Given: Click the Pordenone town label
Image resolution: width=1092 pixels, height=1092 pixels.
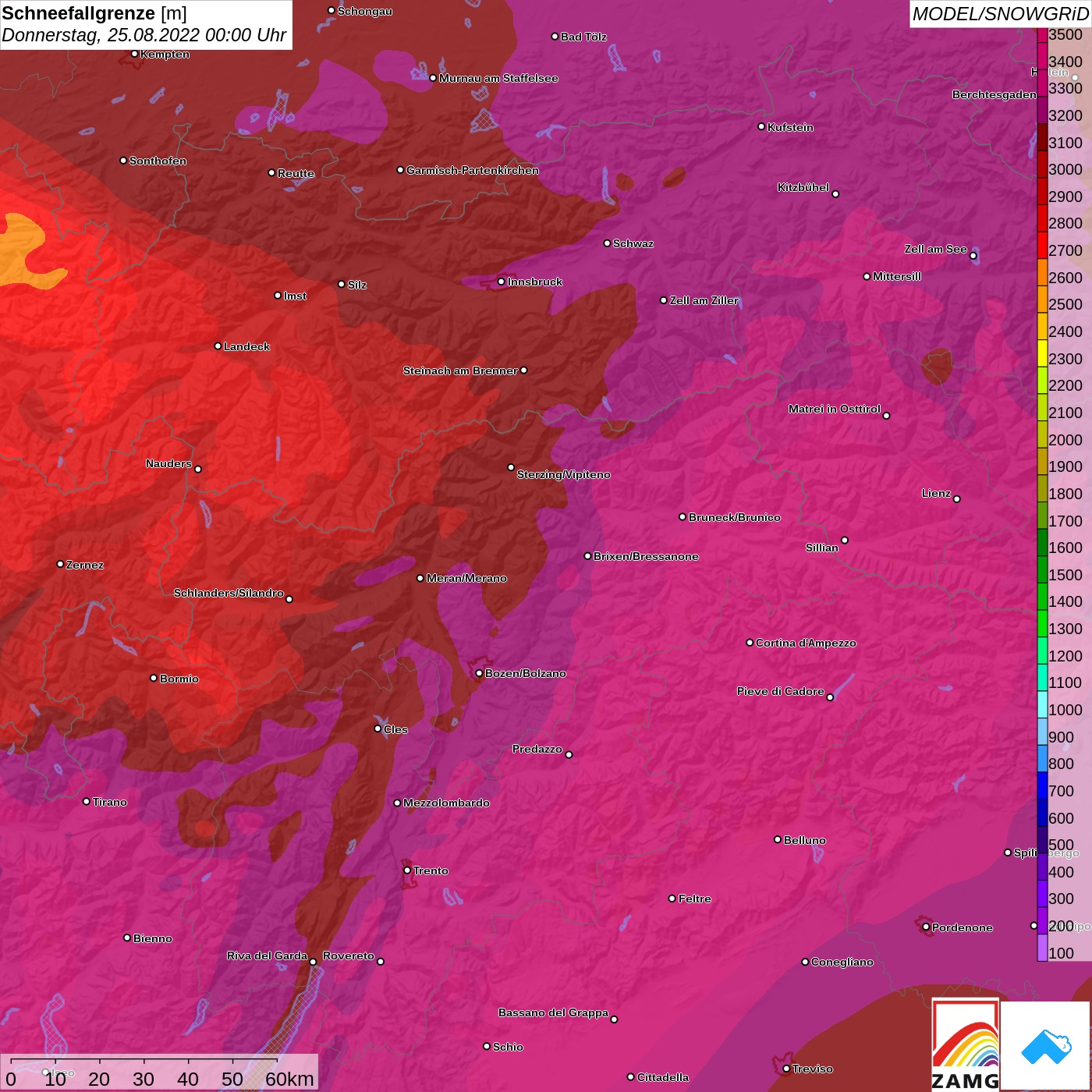Looking at the screenshot, I should pyautogui.click(x=963, y=927).
